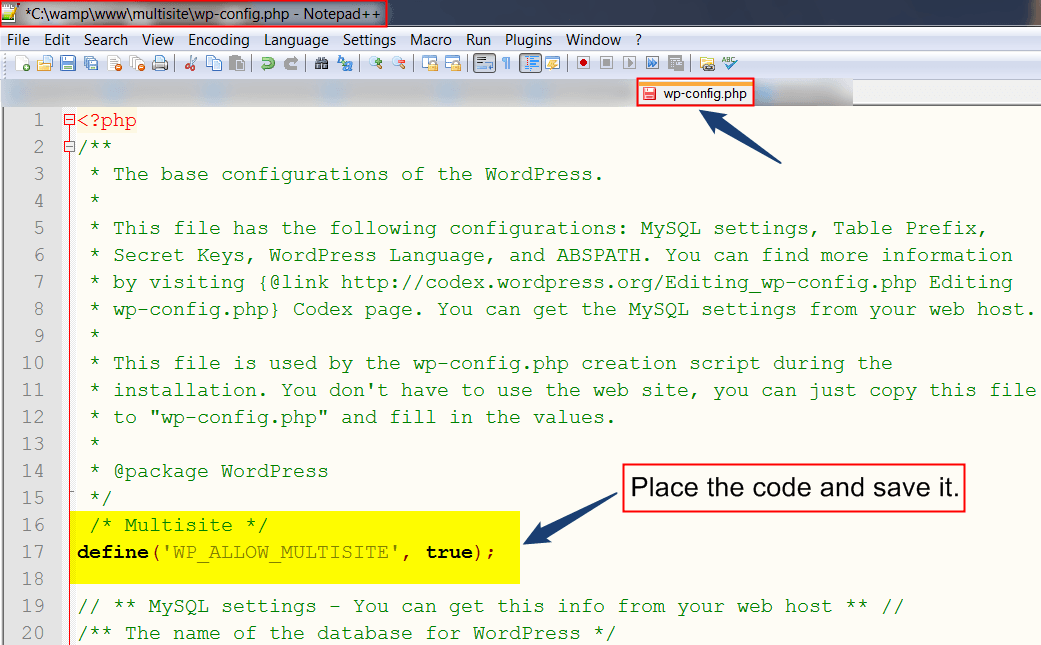Open the View menu
The height and width of the screenshot is (645, 1041).
pyautogui.click(x=157, y=40)
